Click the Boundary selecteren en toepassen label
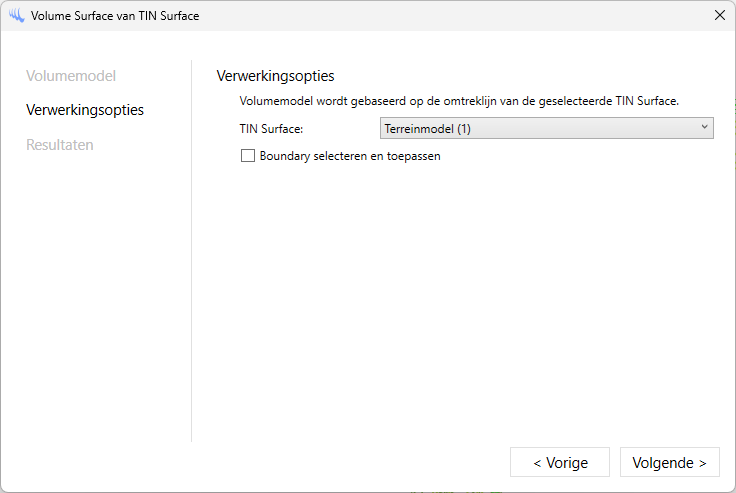 coord(350,156)
